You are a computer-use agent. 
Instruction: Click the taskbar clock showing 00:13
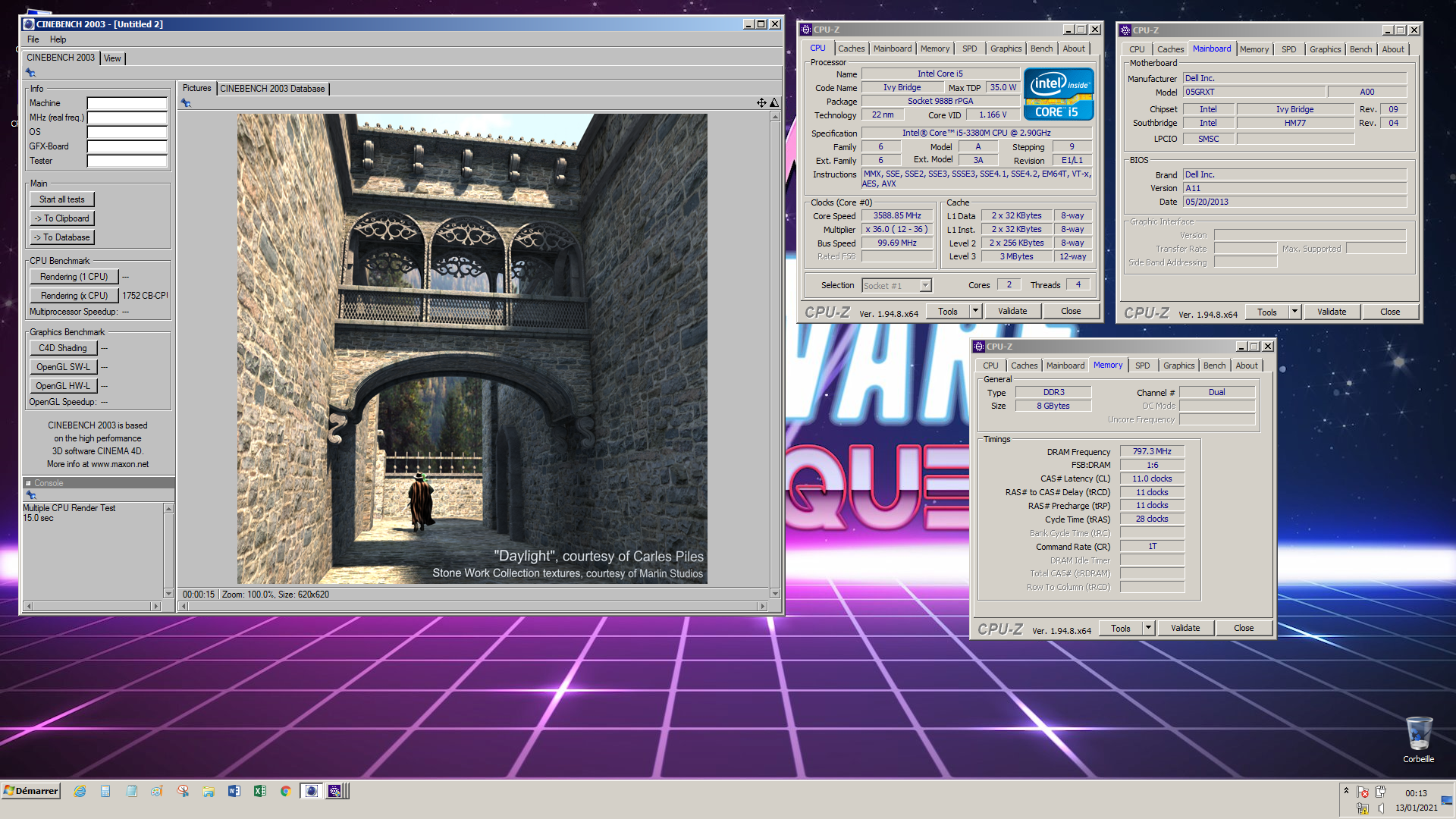coord(1416,793)
